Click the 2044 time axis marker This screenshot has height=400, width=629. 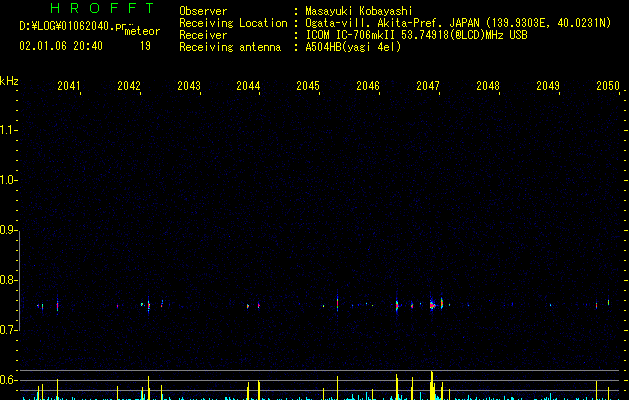[x=248, y=85]
